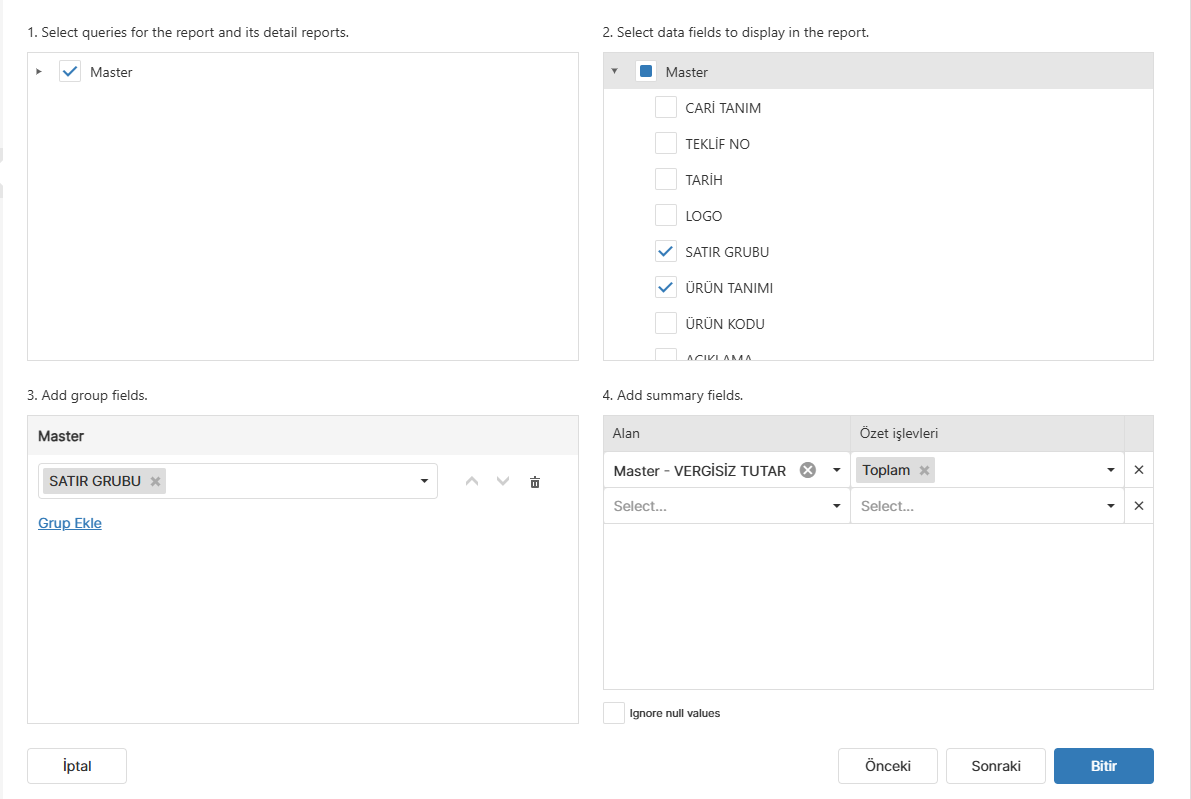Delete the empty summary field row

(1139, 506)
